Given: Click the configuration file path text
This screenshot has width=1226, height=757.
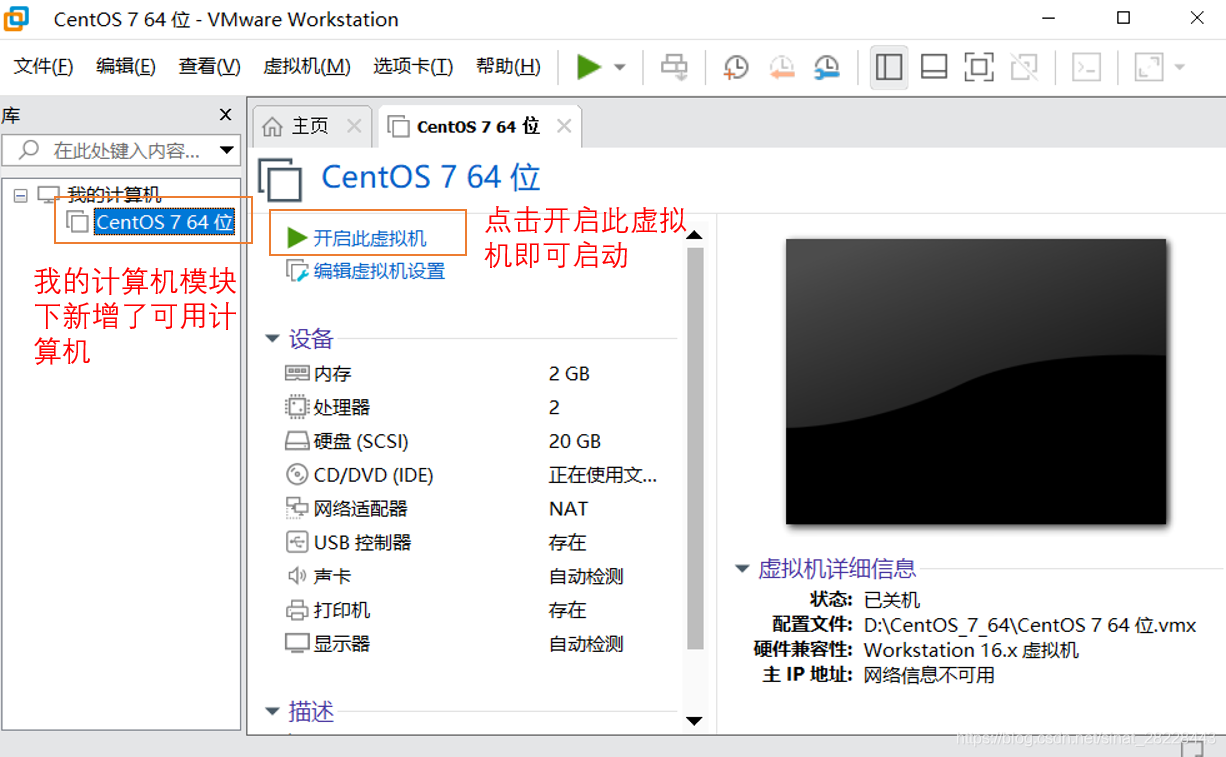Looking at the screenshot, I should point(1030,625).
